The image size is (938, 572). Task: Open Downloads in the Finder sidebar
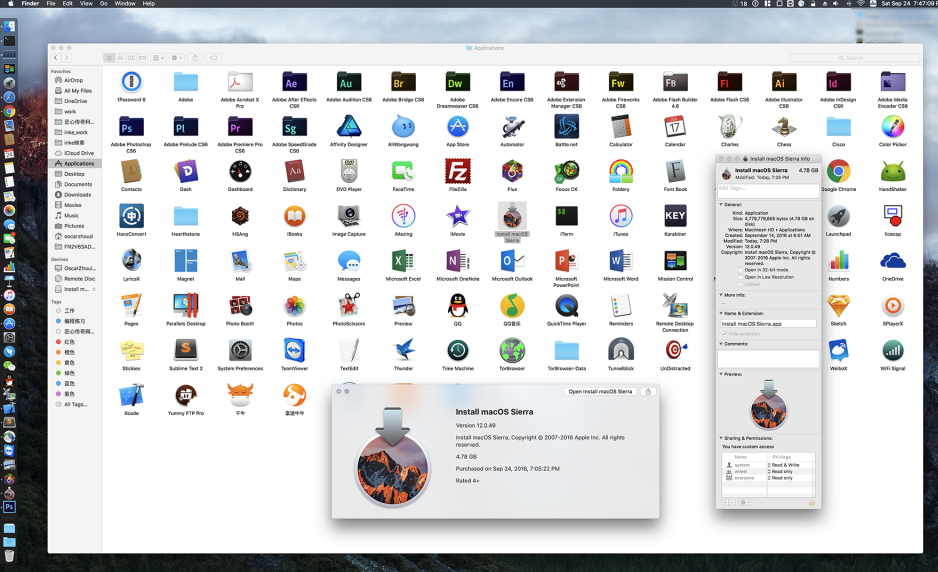tap(77, 195)
